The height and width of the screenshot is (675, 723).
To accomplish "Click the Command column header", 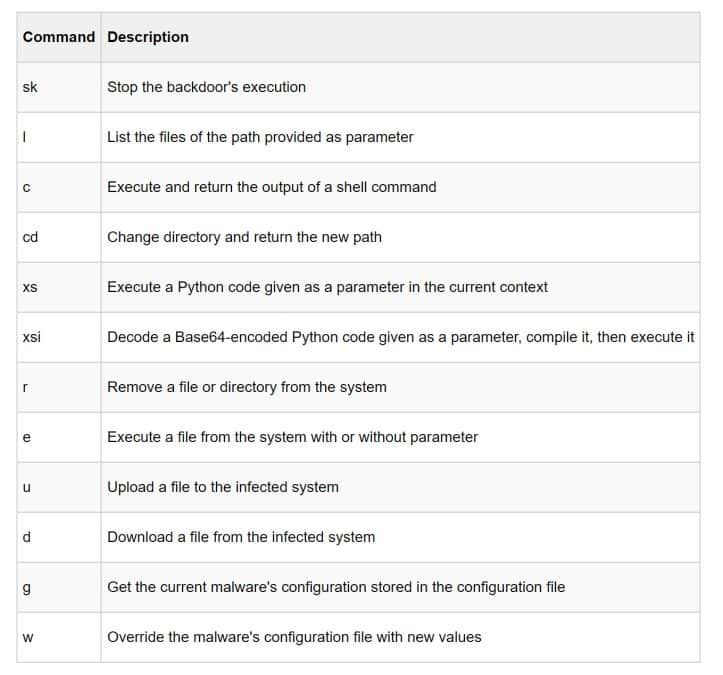I will pyautogui.click(x=59, y=37).
